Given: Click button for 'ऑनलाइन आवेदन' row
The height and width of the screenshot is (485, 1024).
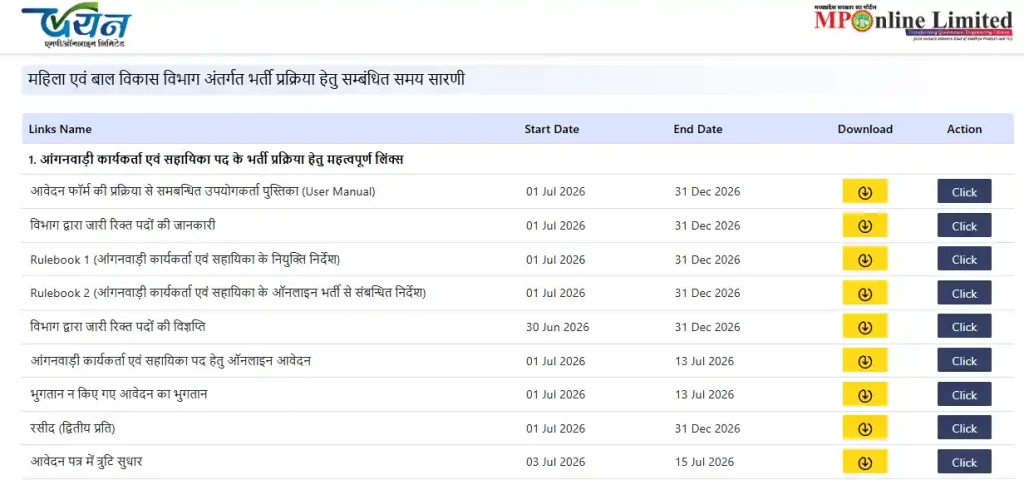Looking at the screenshot, I should tap(964, 361).
